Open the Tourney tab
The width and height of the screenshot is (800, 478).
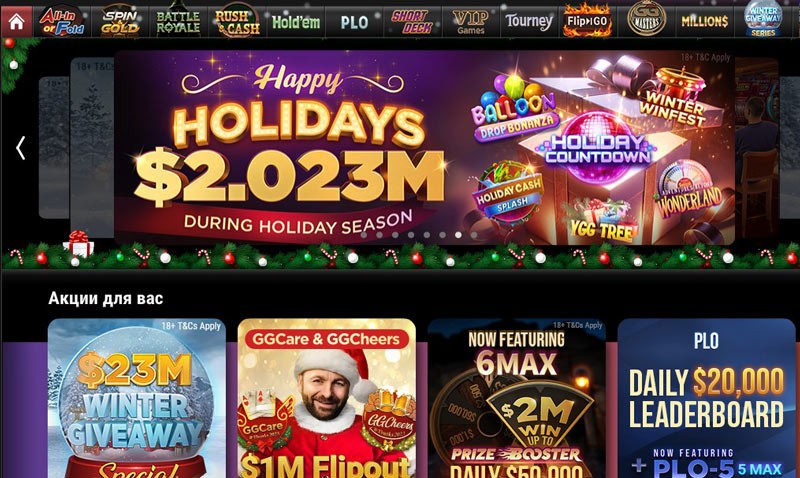(529, 21)
